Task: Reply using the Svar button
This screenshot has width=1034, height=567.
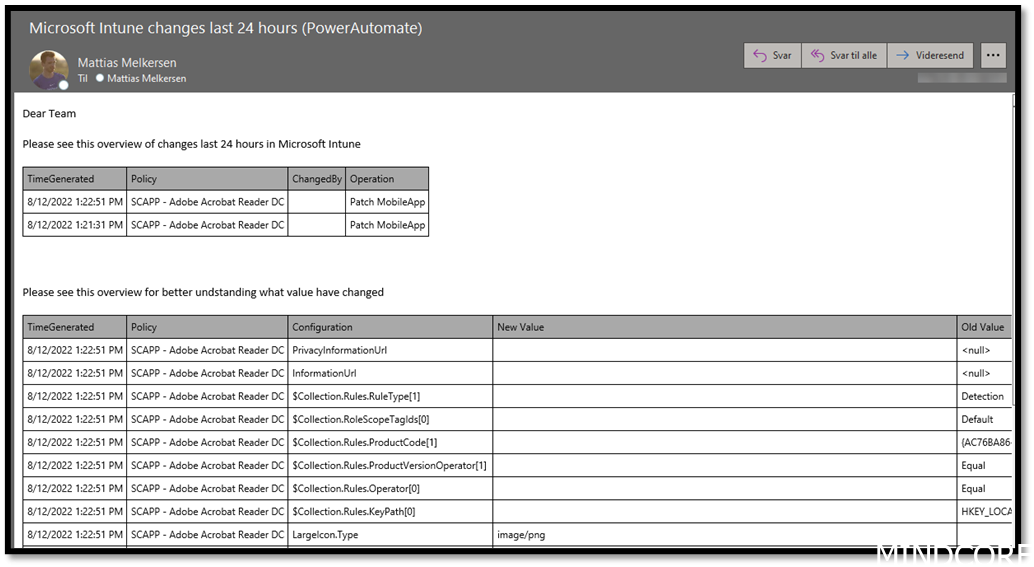Action: click(772, 55)
